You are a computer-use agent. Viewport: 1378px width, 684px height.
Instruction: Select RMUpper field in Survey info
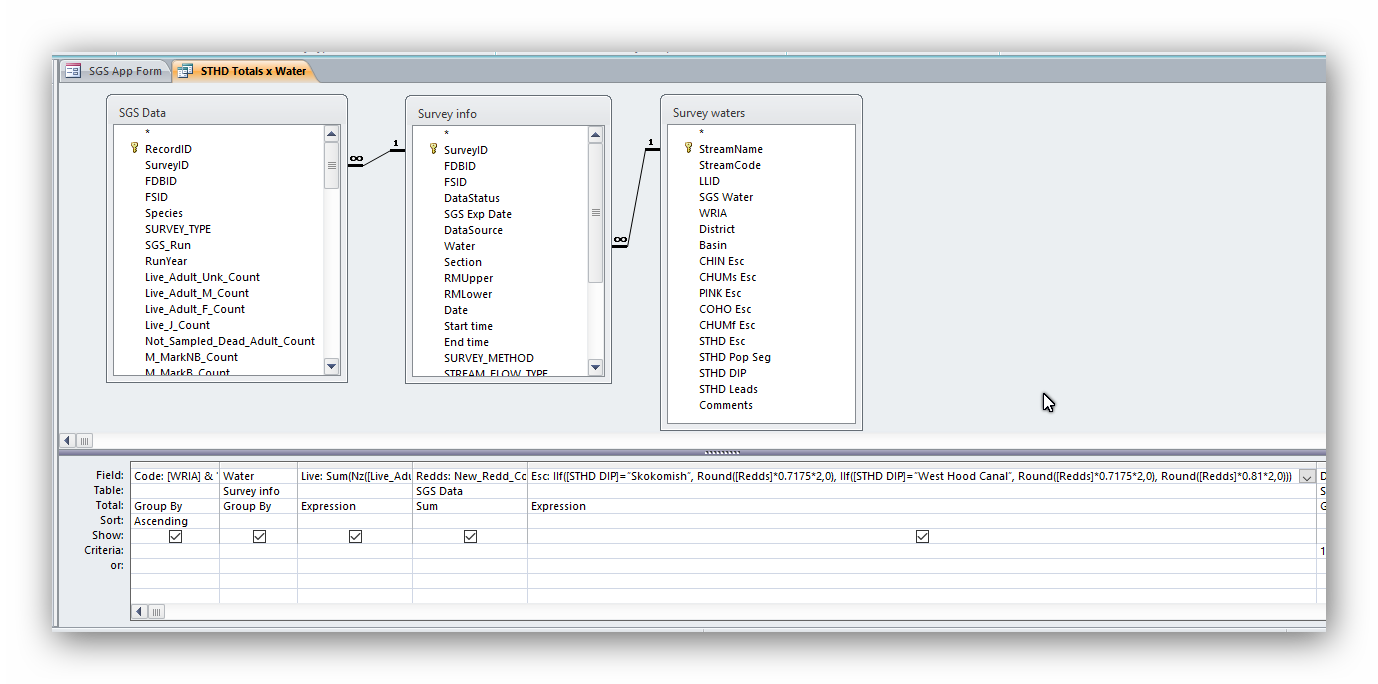pyautogui.click(x=469, y=278)
